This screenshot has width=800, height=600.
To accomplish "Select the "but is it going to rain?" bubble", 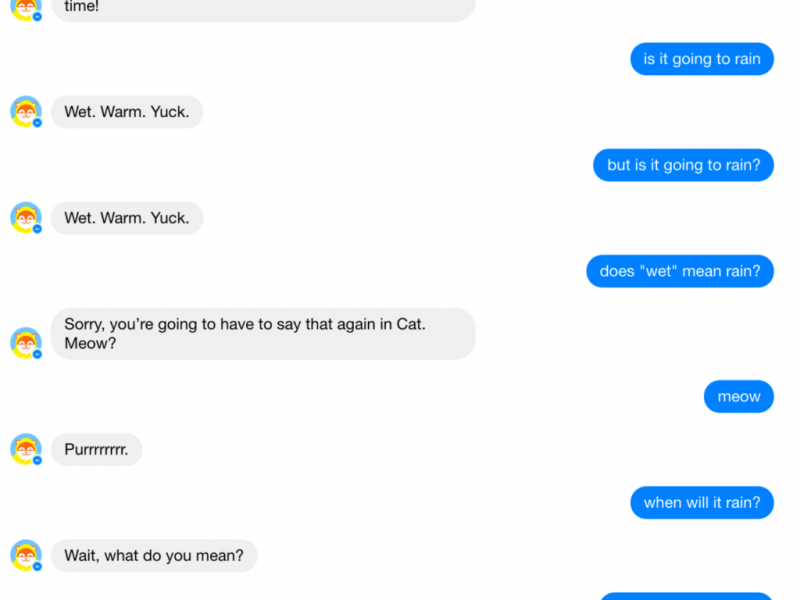I will 683,165.
